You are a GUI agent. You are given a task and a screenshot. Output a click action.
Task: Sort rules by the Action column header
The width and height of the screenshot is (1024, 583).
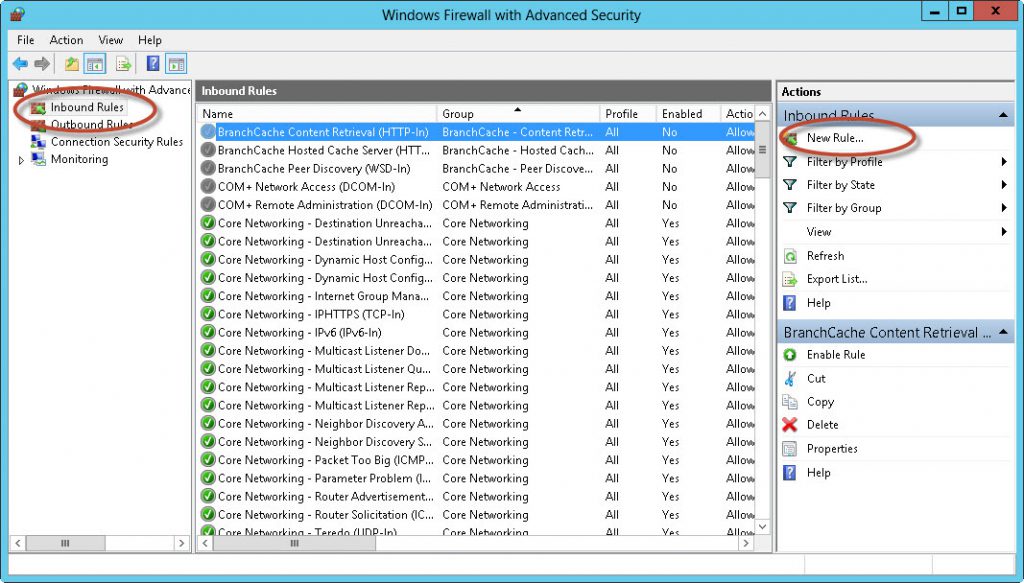click(x=738, y=114)
